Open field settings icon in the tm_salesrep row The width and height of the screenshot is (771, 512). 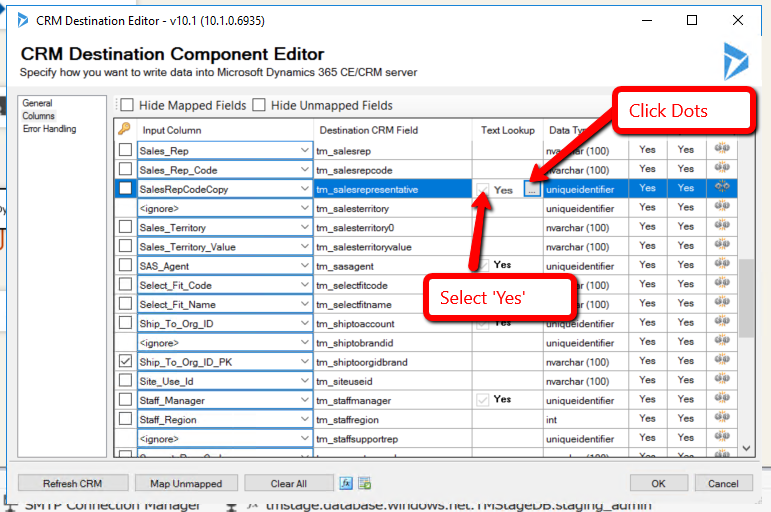click(x=722, y=148)
